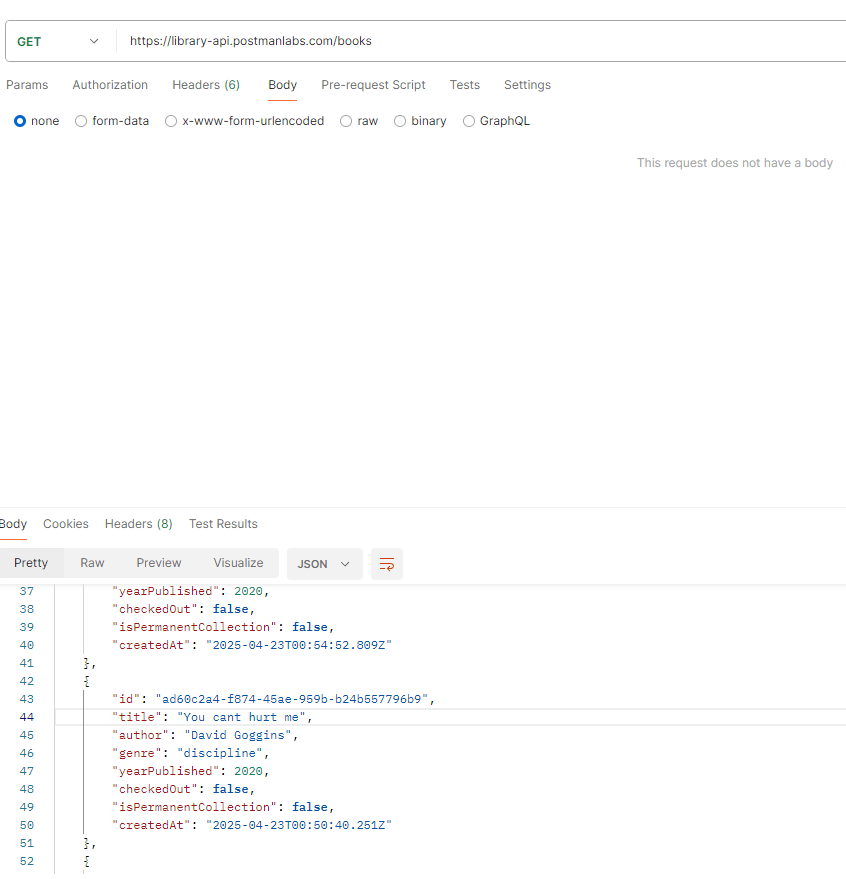Switch response view to Raw
The image size is (846, 879).
point(92,563)
